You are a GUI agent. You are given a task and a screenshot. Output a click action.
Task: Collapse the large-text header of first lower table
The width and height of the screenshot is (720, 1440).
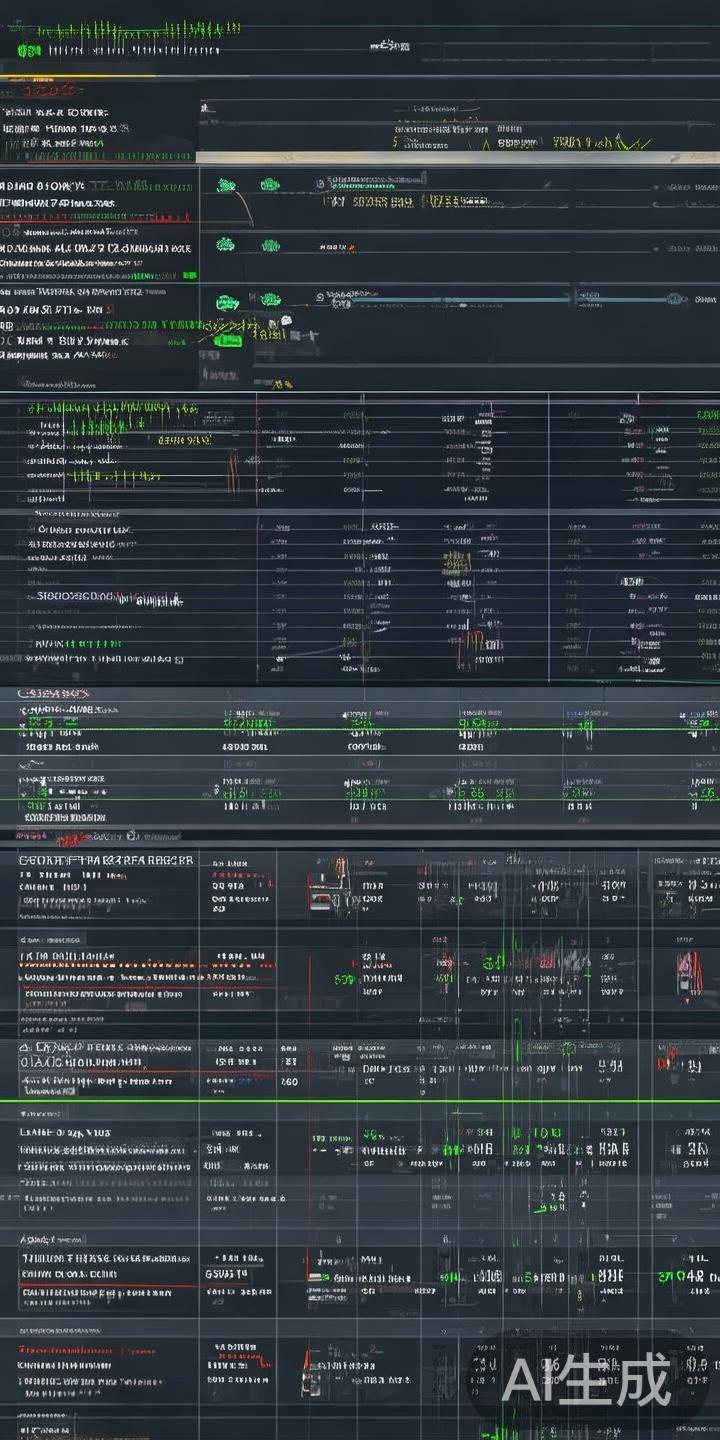coord(106,859)
